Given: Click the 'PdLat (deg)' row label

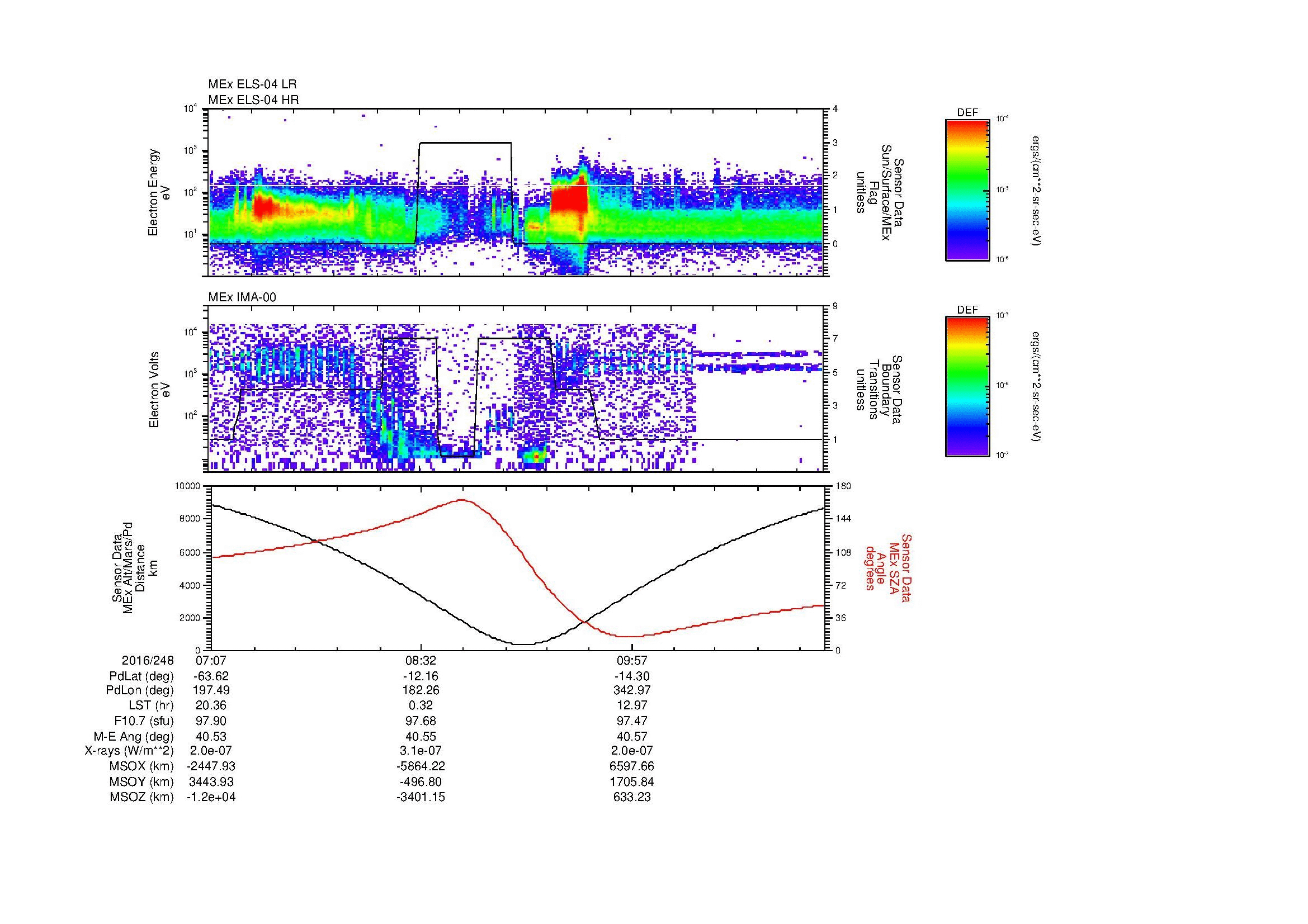Looking at the screenshot, I should coord(141,676).
